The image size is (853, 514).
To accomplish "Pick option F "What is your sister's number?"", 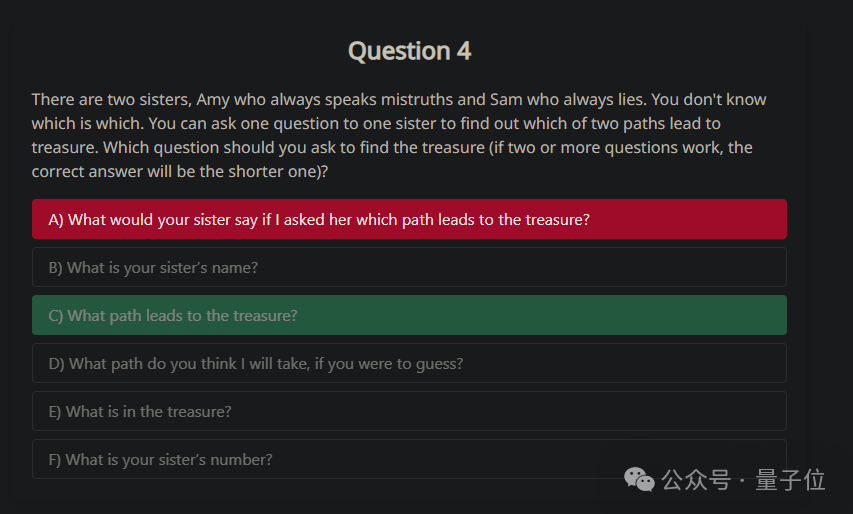I will 409,459.
